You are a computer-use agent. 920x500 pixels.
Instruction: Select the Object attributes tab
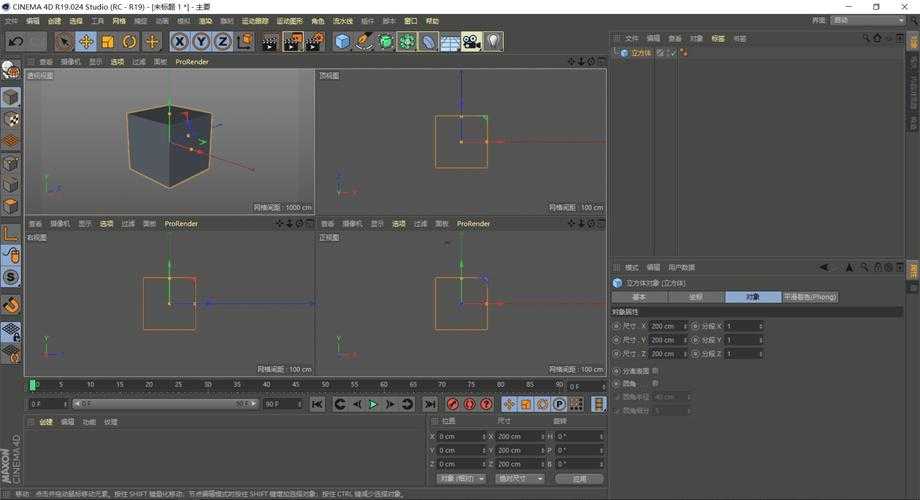753,297
